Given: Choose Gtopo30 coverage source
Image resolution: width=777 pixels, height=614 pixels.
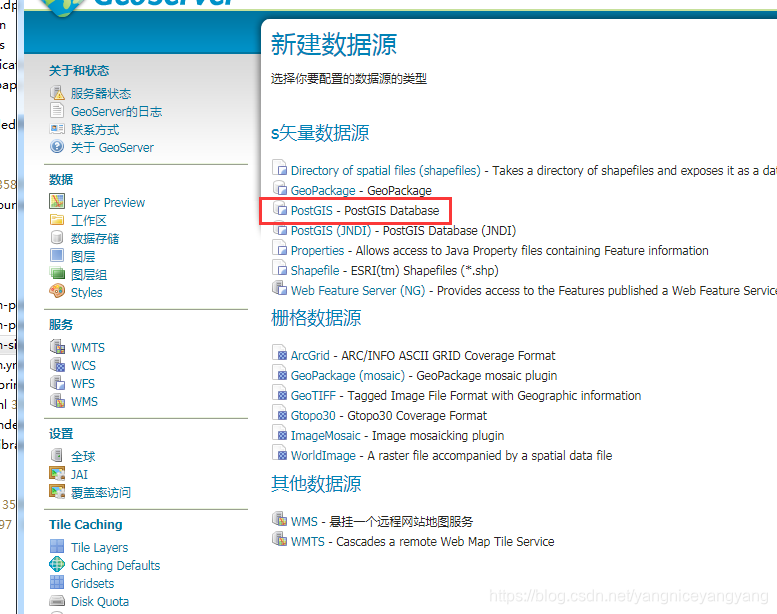Looking at the screenshot, I should click(x=313, y=415).
